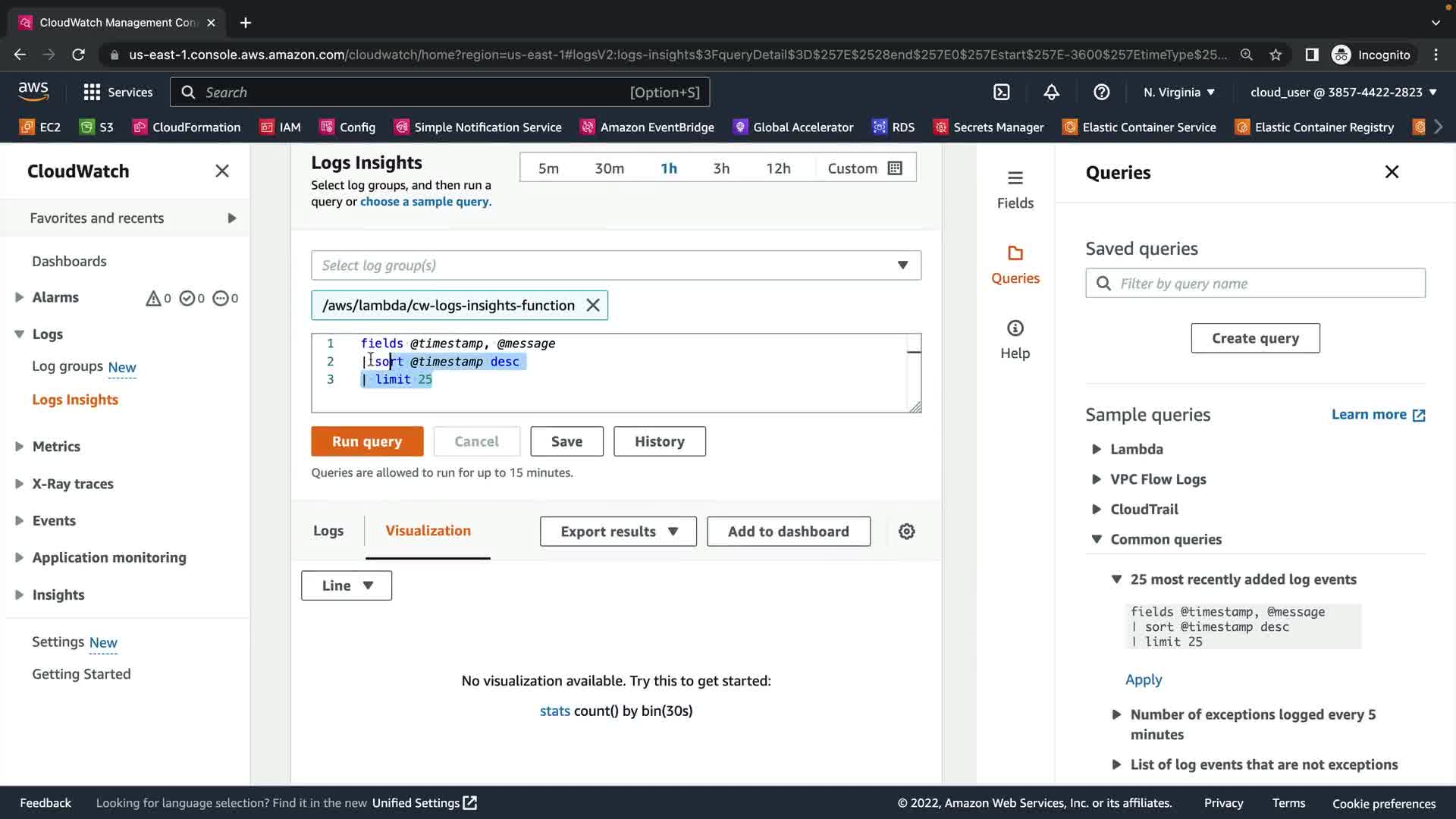
Task: Switch to the Logs tab
Action: 328,531
